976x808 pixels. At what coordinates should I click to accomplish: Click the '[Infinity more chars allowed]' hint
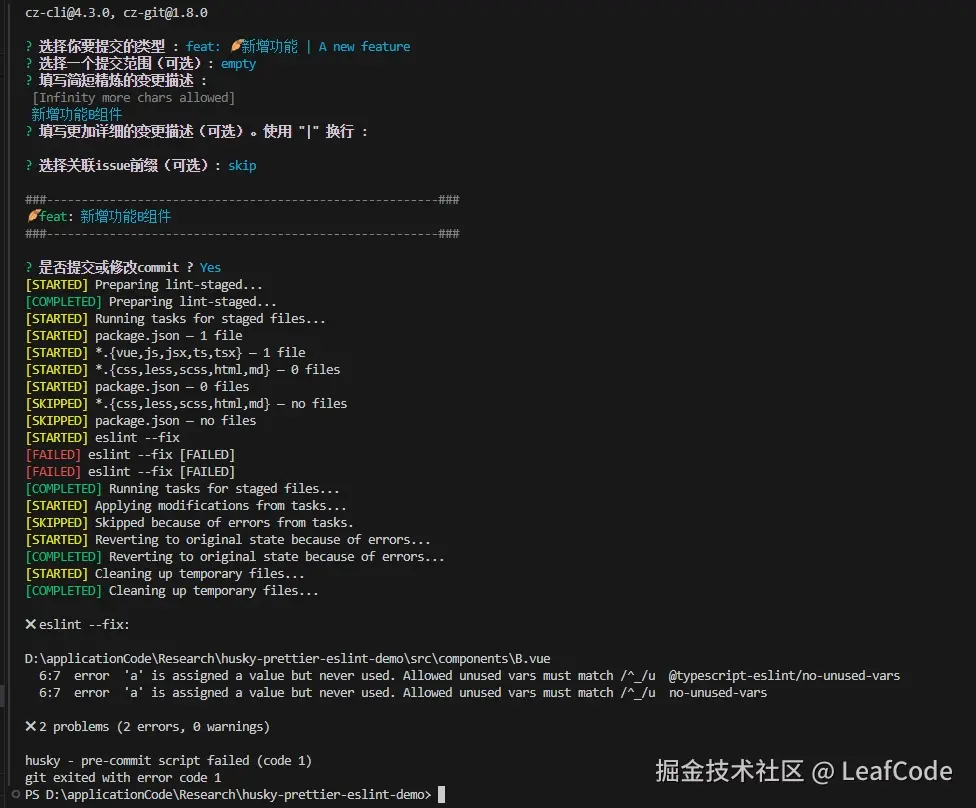tap(134, 98)
